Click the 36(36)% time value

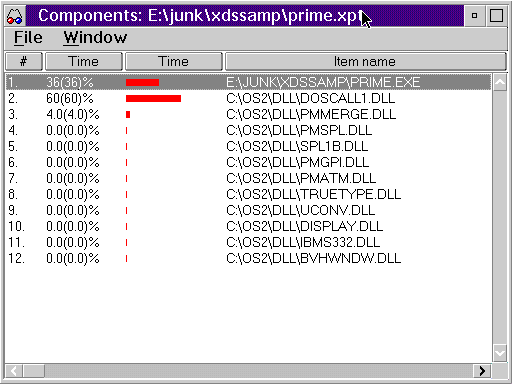tap(70, 83)
